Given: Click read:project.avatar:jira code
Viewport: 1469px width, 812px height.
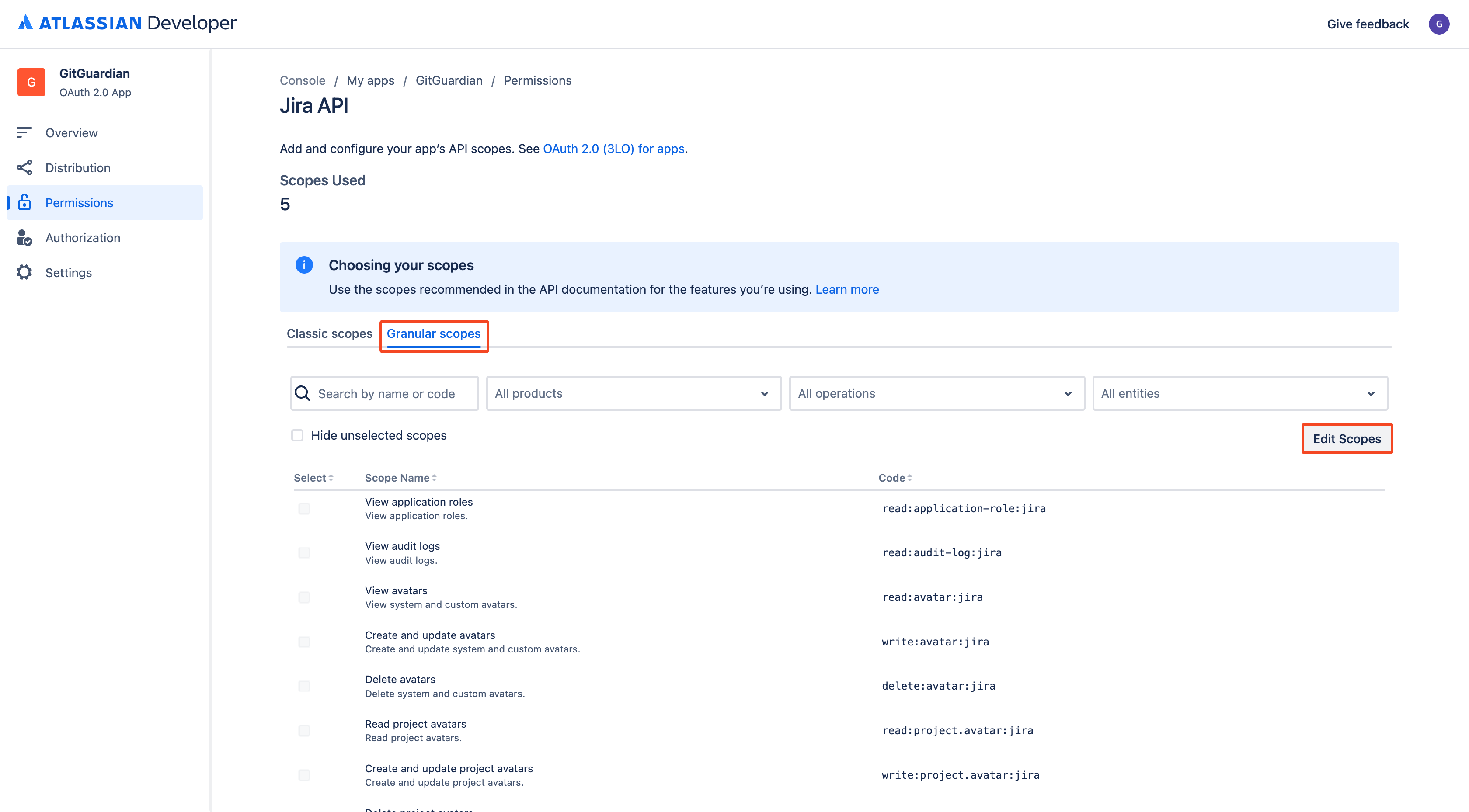Looking at the screenshot, I should (957, 730).
